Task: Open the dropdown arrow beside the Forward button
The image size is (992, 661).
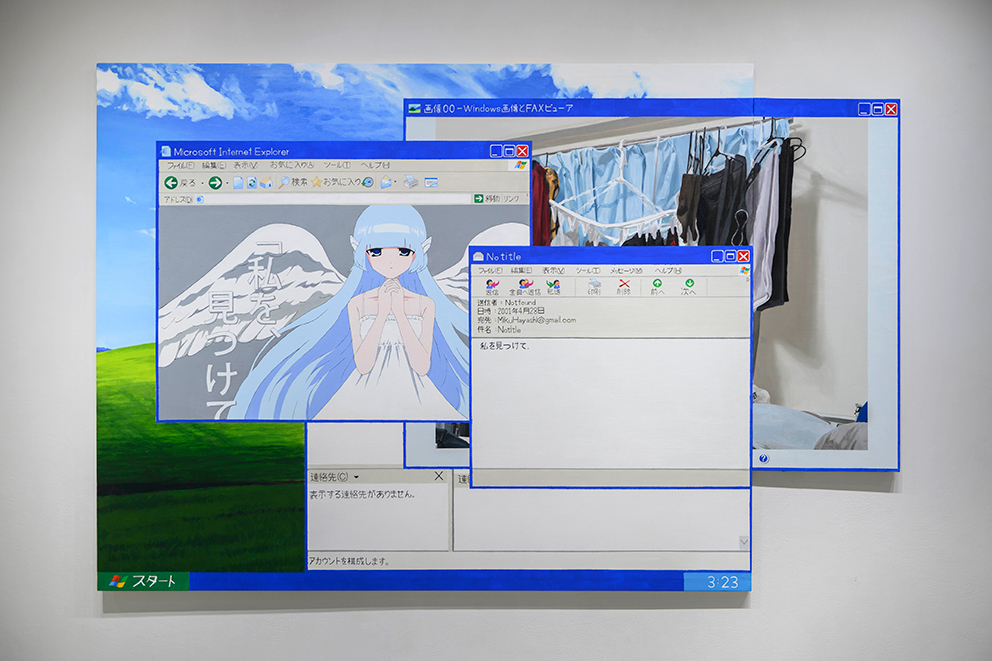Action: click(x=226, y=183)
